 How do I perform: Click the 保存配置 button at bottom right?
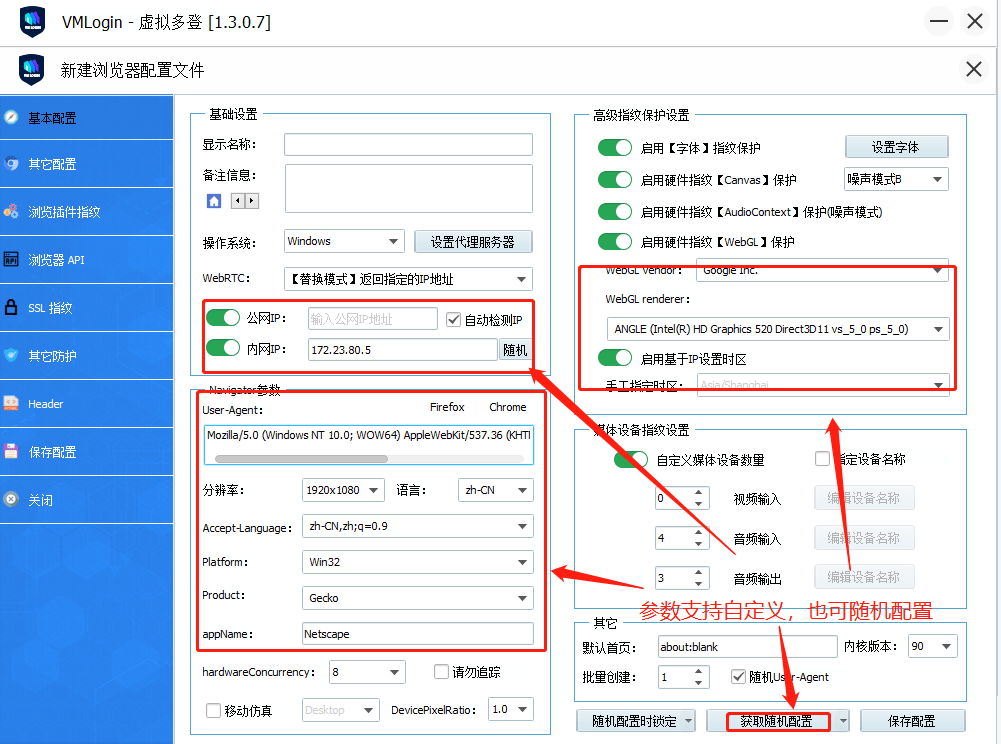pos(912,721)
